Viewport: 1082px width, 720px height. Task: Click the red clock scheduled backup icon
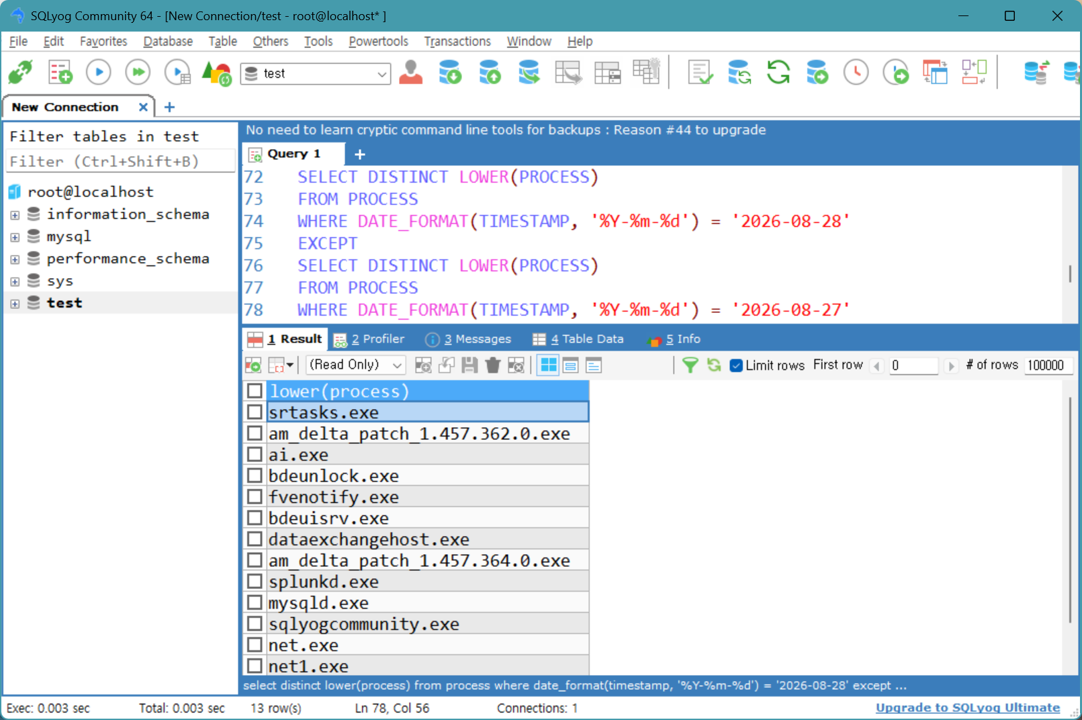856,72
